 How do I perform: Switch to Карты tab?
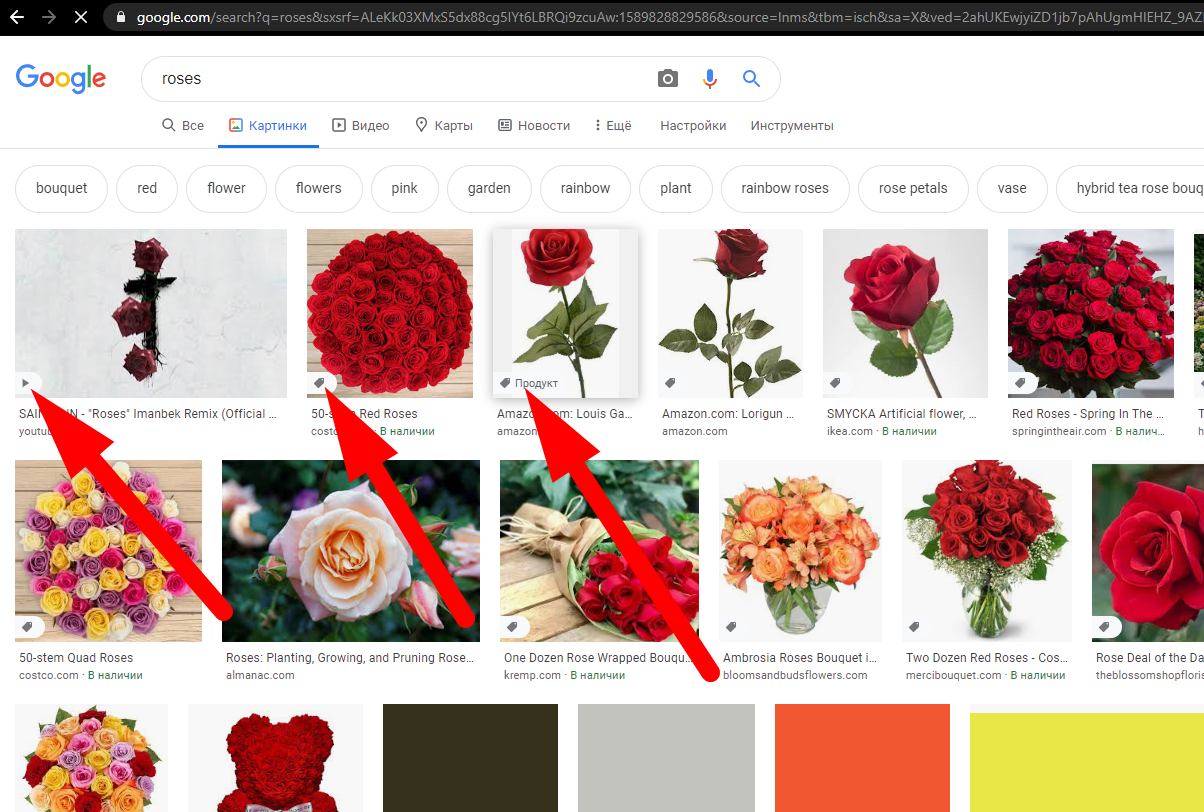[x=444, y=125]
